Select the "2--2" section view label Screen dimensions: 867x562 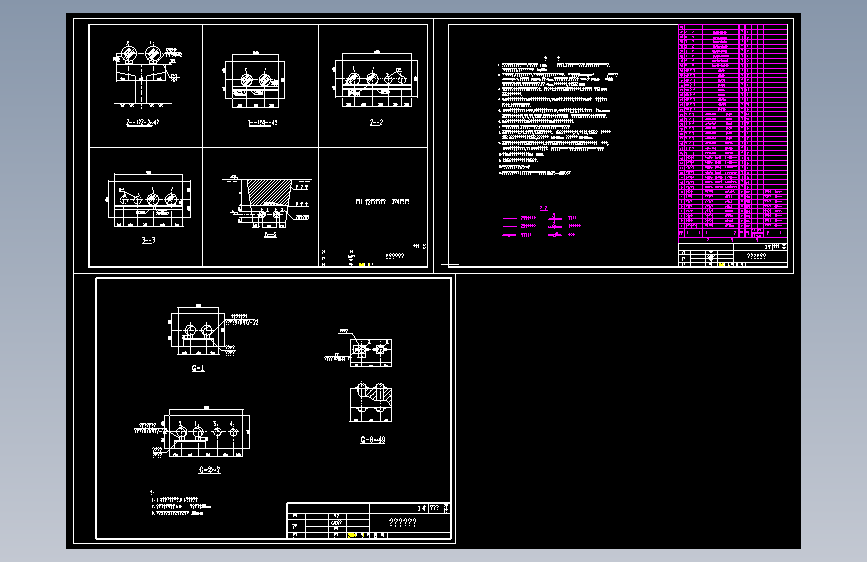click(376, 122)
